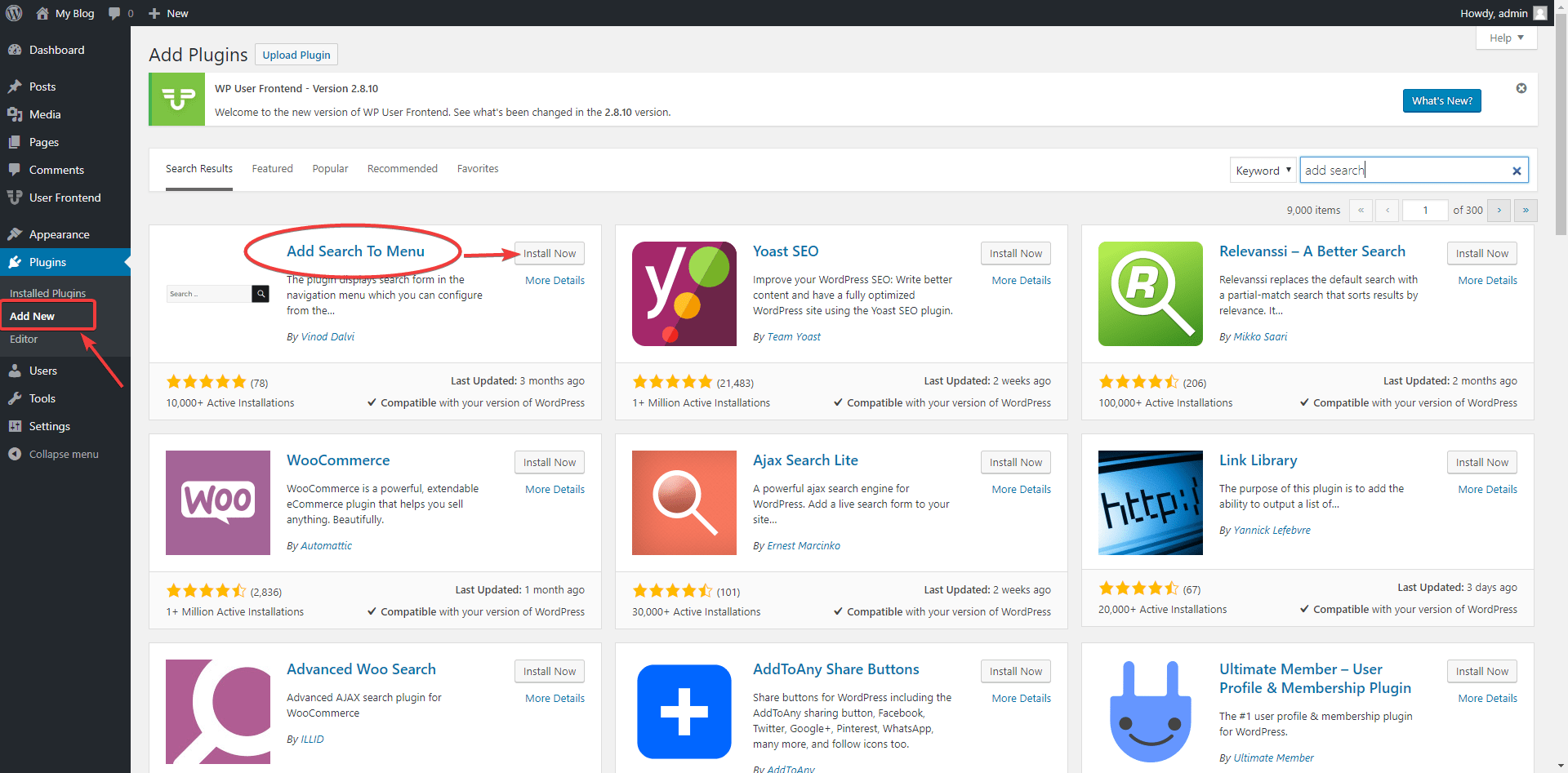Image resolution: width=1568 pixels, height=773 pixels.
Task: Open More Details for WooCommerce
Action: [x=555, y=489]
